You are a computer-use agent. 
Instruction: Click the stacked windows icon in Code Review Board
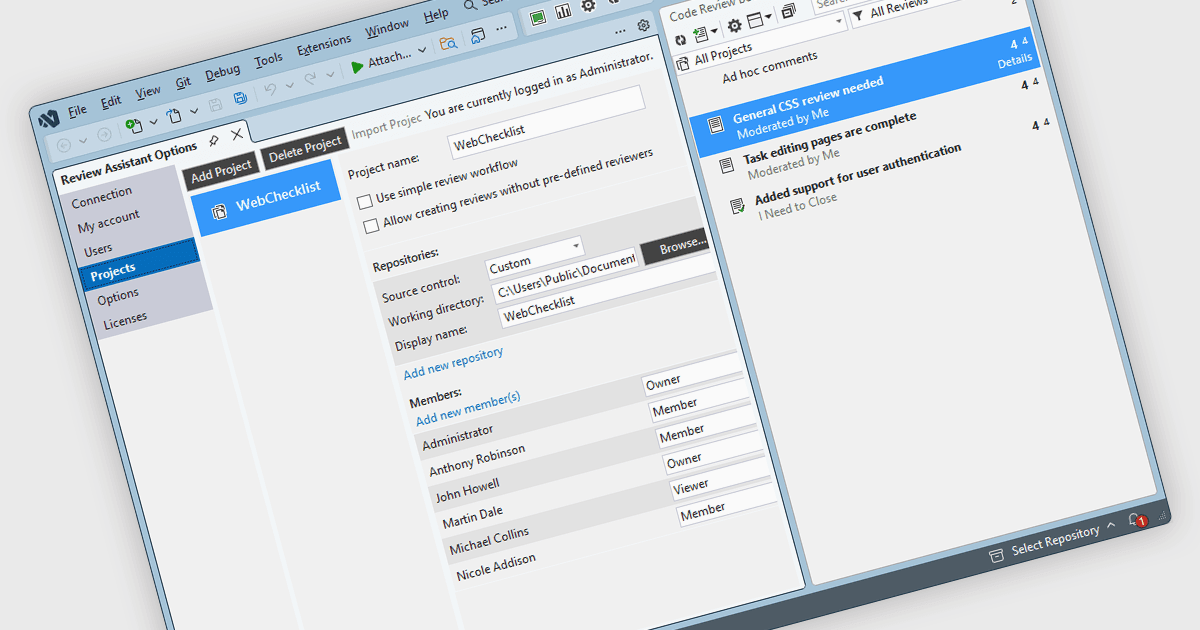tap(789, 11)
